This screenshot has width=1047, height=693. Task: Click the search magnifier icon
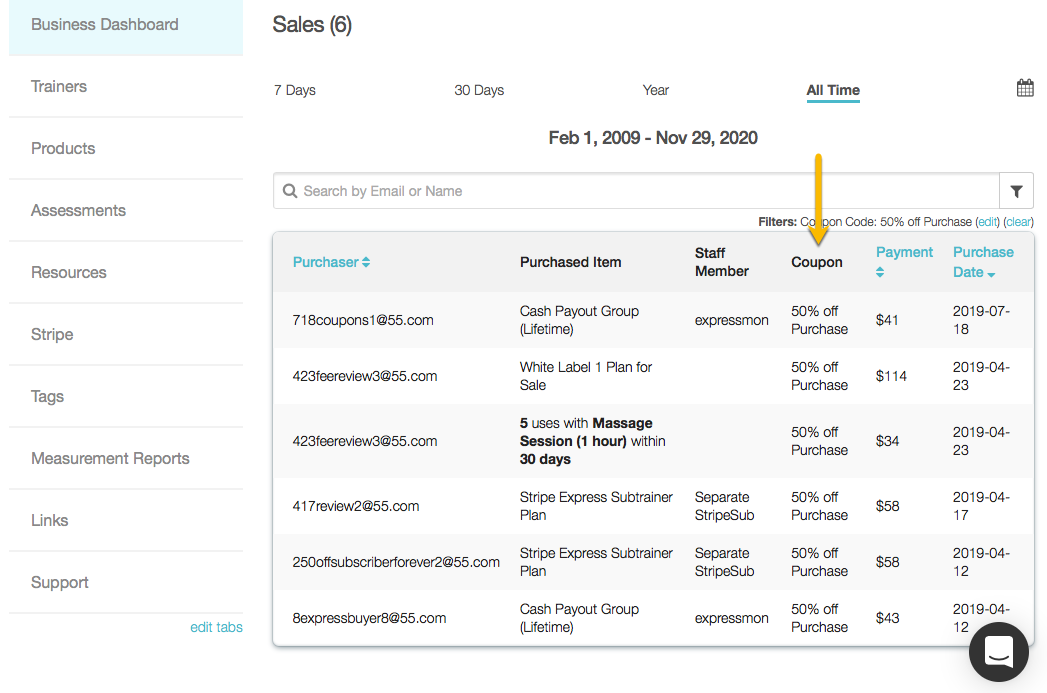(290, 191)
